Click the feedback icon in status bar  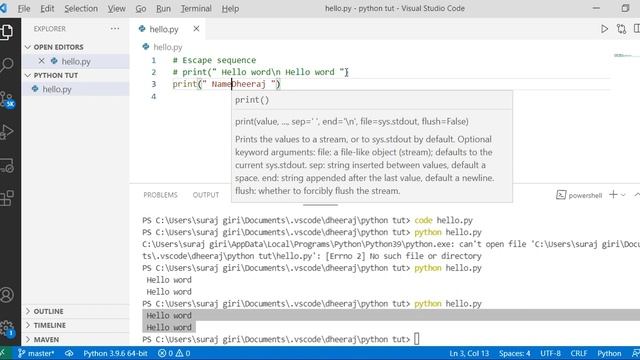click(636, 353)
